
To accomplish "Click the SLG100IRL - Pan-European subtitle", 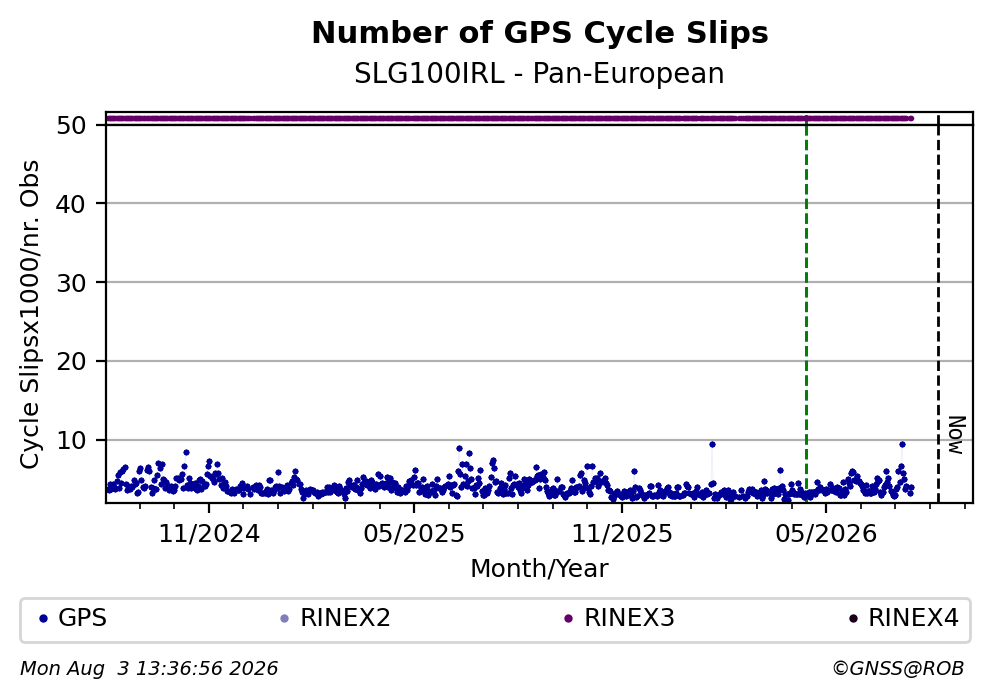I will [x=539, y=73].
